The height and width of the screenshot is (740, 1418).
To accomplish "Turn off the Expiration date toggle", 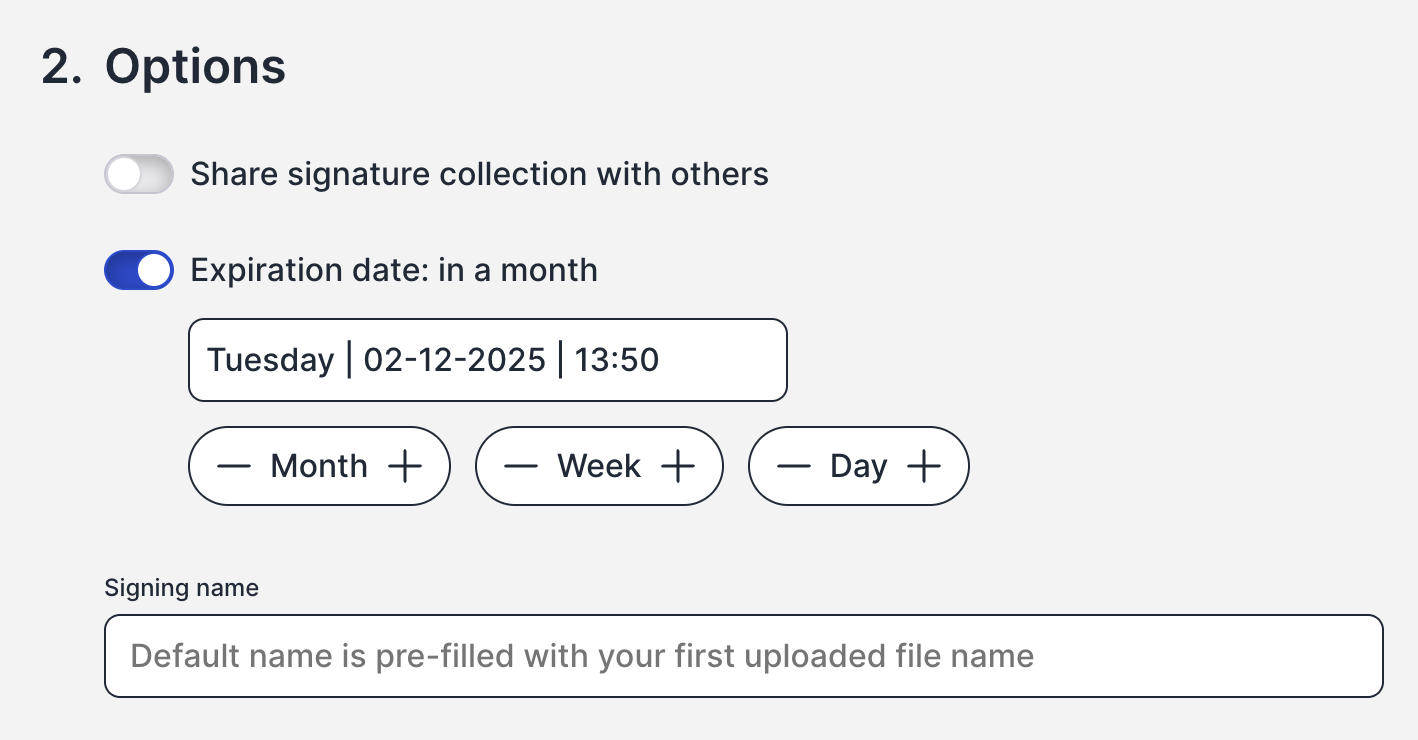I will 139,271.
